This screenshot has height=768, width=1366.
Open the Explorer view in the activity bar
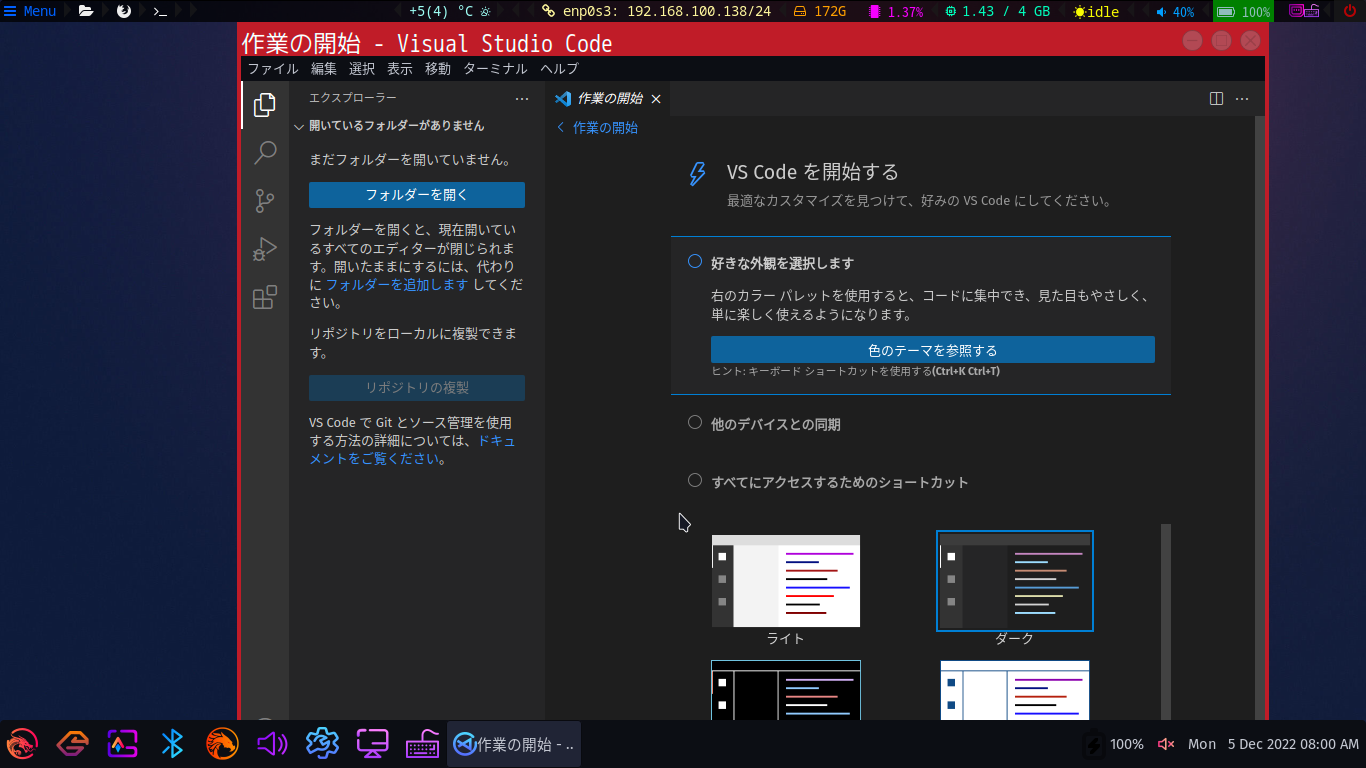point(265,105)
